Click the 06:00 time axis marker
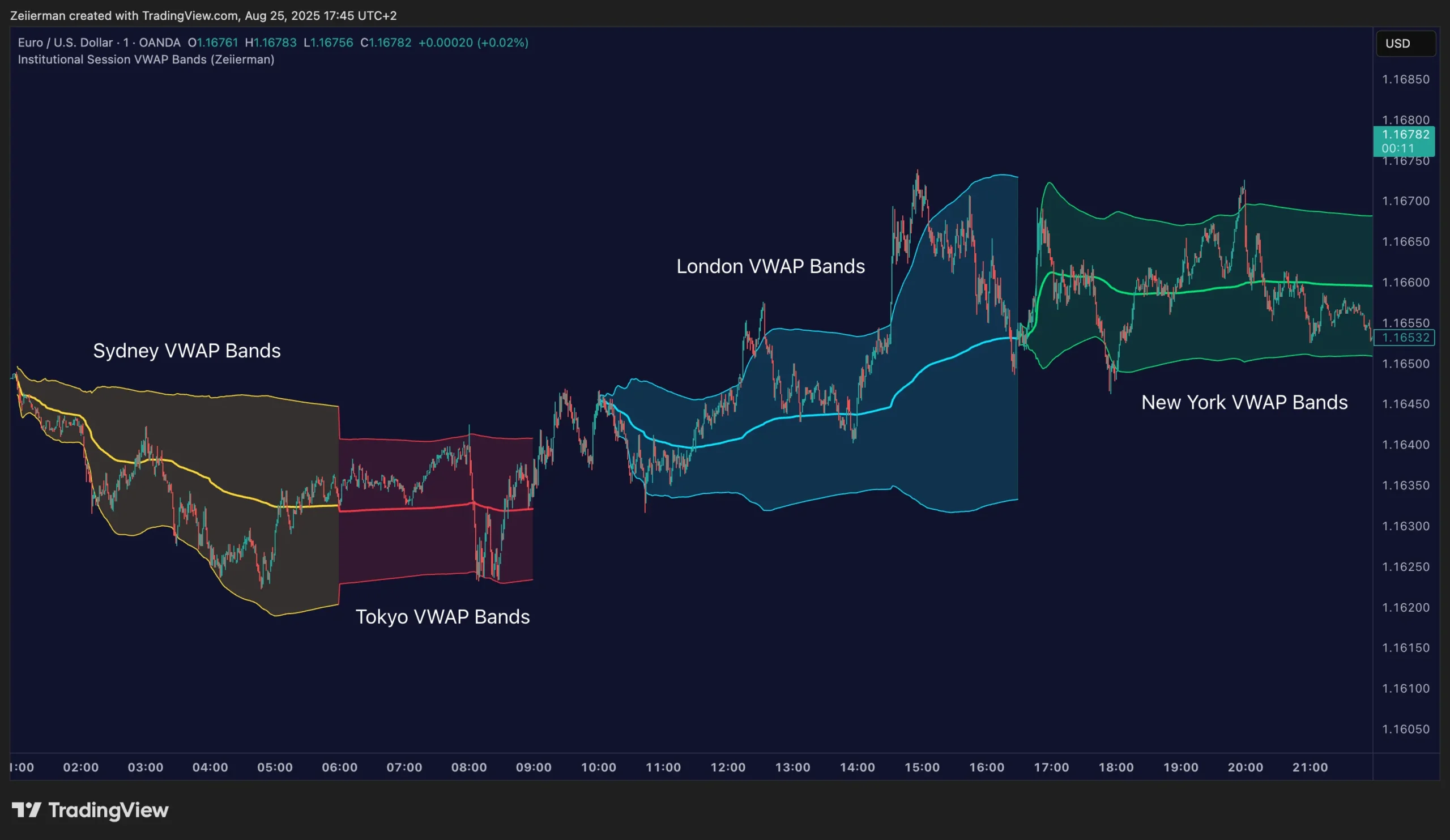1450x840 pixels. coord(339,767)
